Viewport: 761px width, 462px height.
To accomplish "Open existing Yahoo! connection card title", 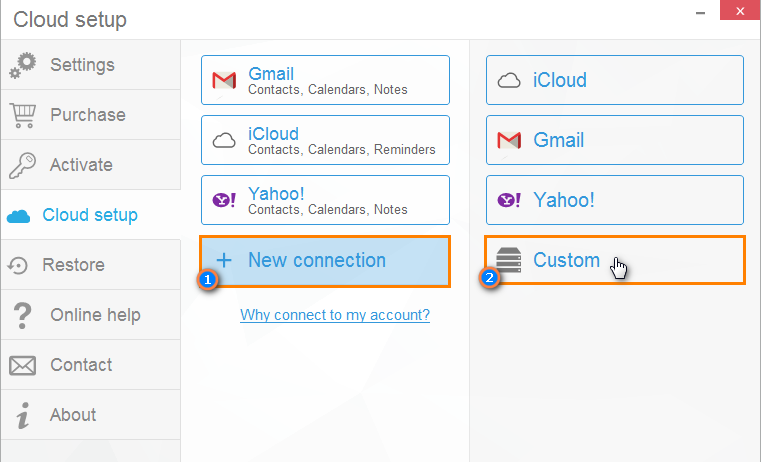I will click(276, 194).
